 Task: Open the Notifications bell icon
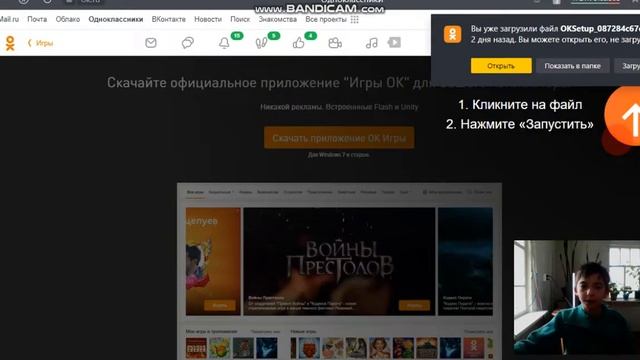[224, 43]
